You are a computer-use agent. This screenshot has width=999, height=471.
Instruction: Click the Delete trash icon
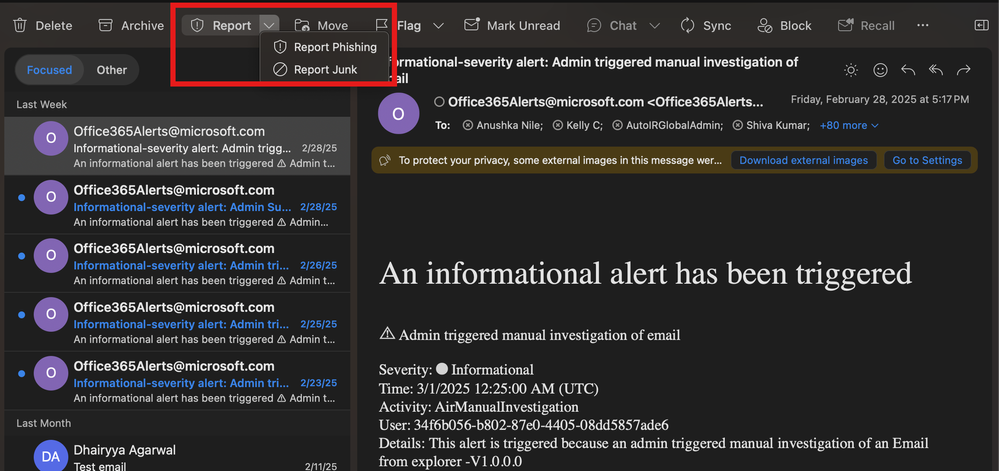coord(20,25)
